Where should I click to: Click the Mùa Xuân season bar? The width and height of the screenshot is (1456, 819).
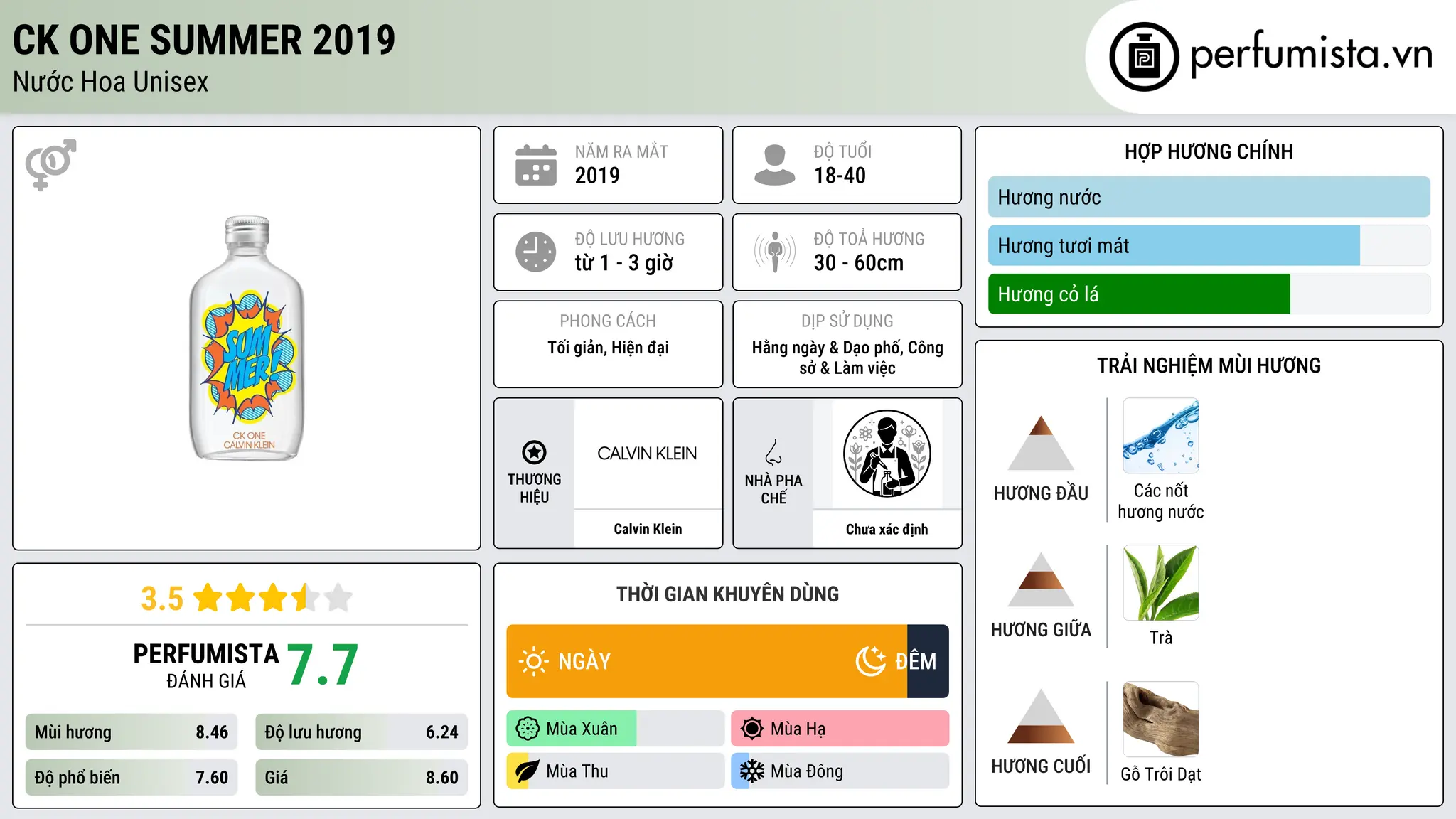(615, 729)
